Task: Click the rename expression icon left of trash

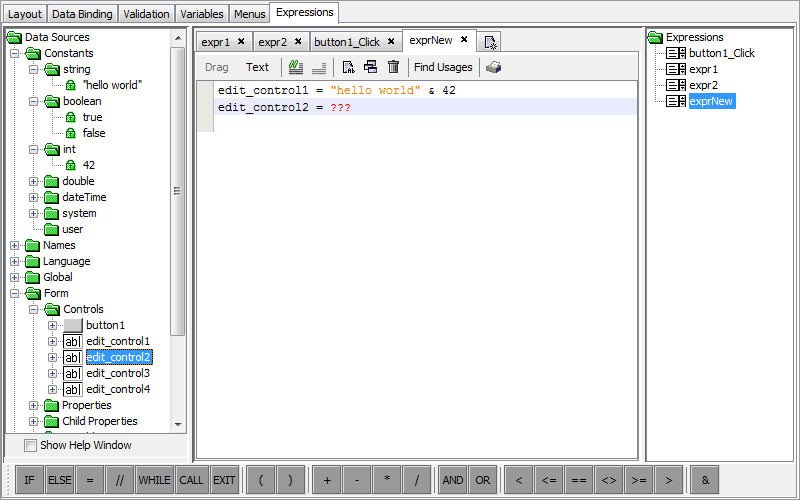Action: click(x=370, y=67)
